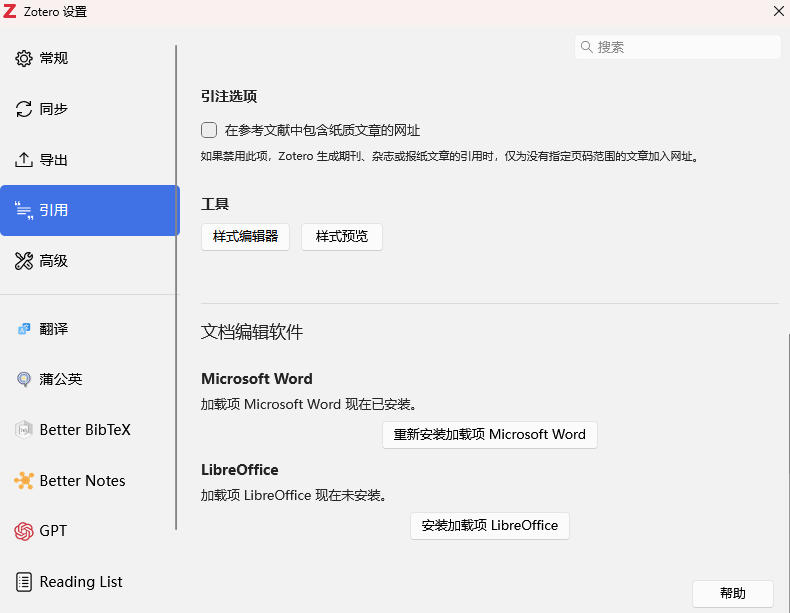Click text '加载项 LibreOffice 现在未安装'
This screenshot has height=613, width=790.
tap(294, 496)
